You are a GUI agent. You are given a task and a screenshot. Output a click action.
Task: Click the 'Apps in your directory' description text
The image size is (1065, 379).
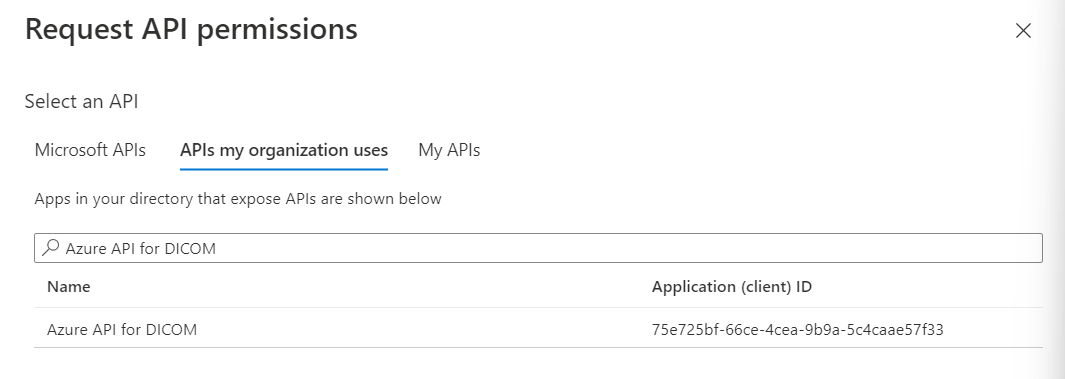pyautogui.click(x=238, y=199)
